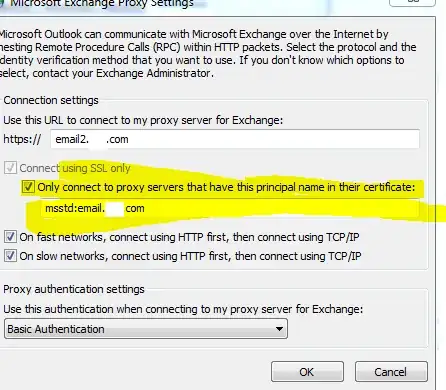446x390 pixels.
Task: Click the Microsoft Exchange Proxy Settings title
Action: (102, 4)
